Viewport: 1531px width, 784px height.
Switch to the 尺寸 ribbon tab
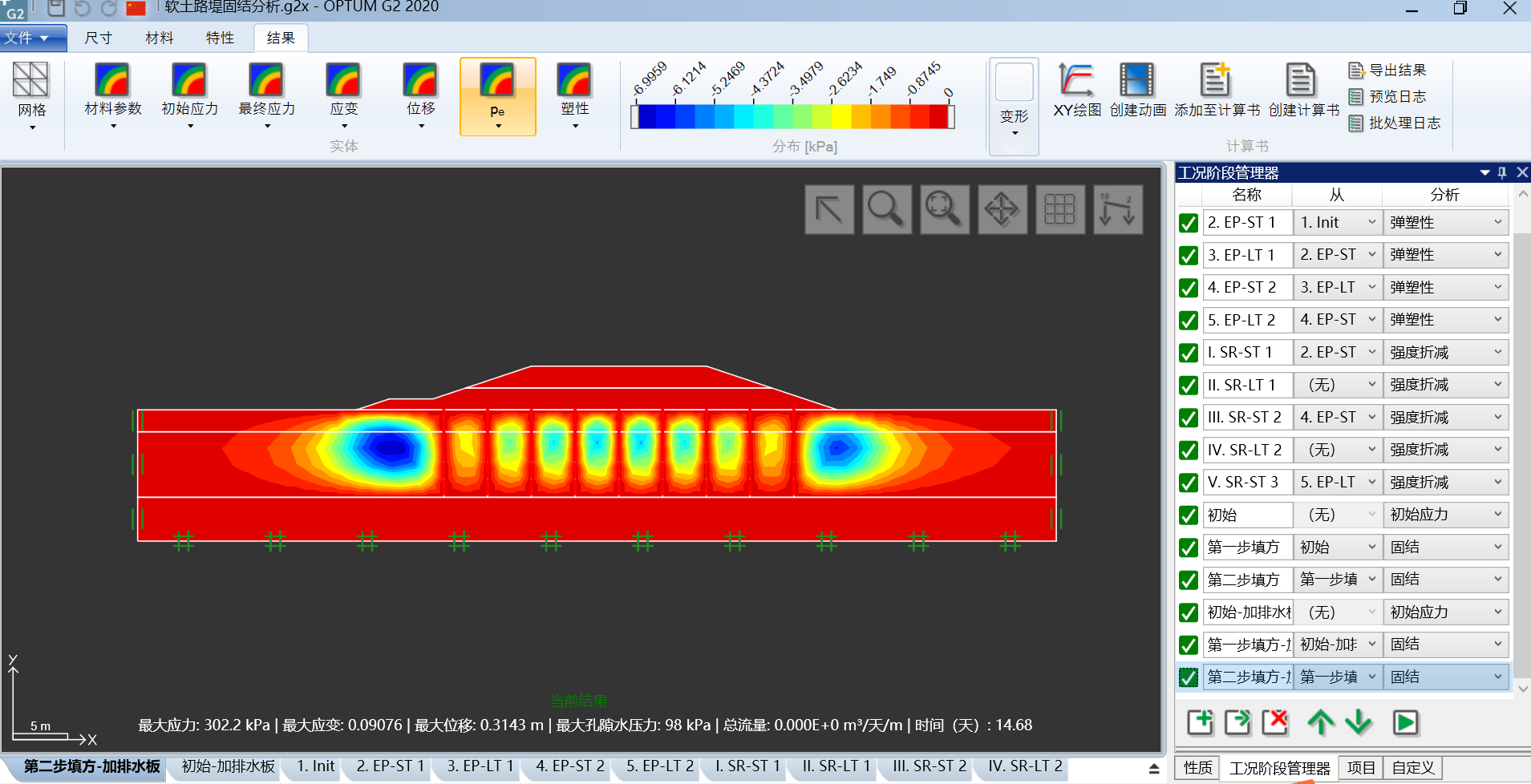(x=98, y=38)
